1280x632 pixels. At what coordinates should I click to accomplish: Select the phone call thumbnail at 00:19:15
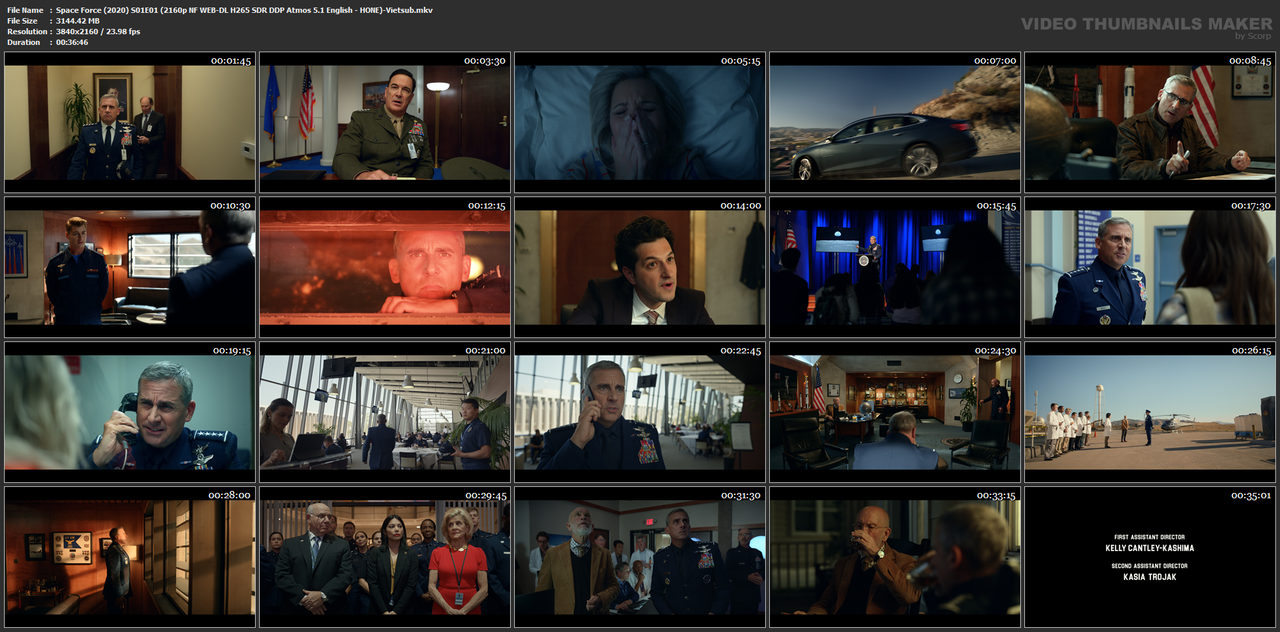(x=130, y=412)
